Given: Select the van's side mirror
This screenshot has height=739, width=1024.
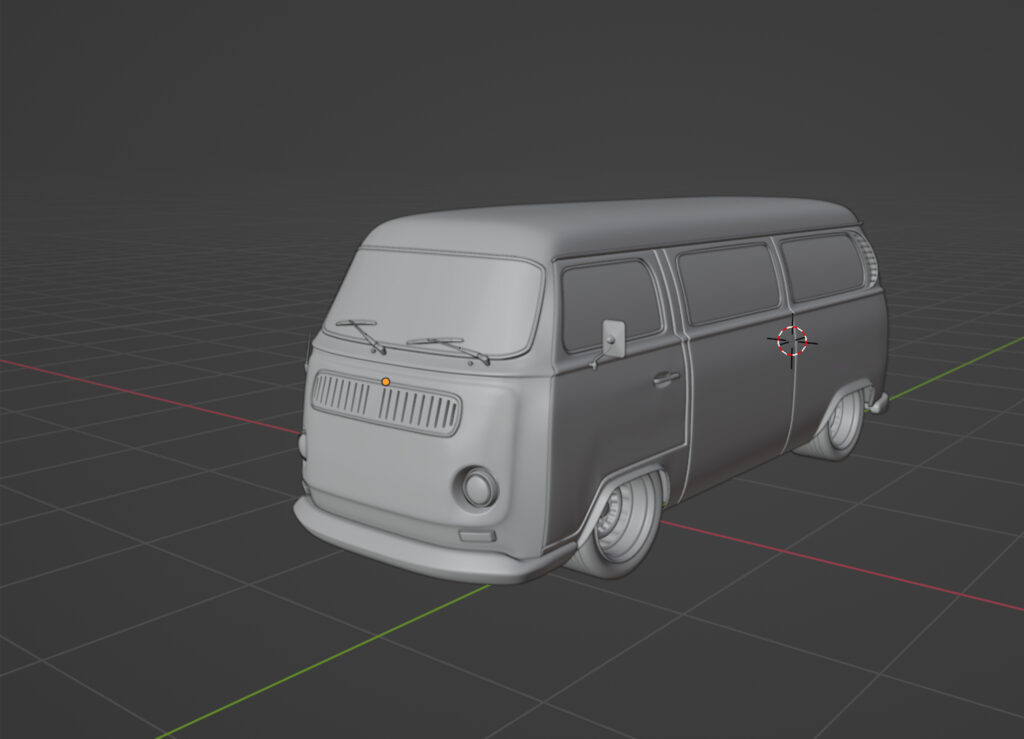Looking at the screenshot, I should [613, 339].
